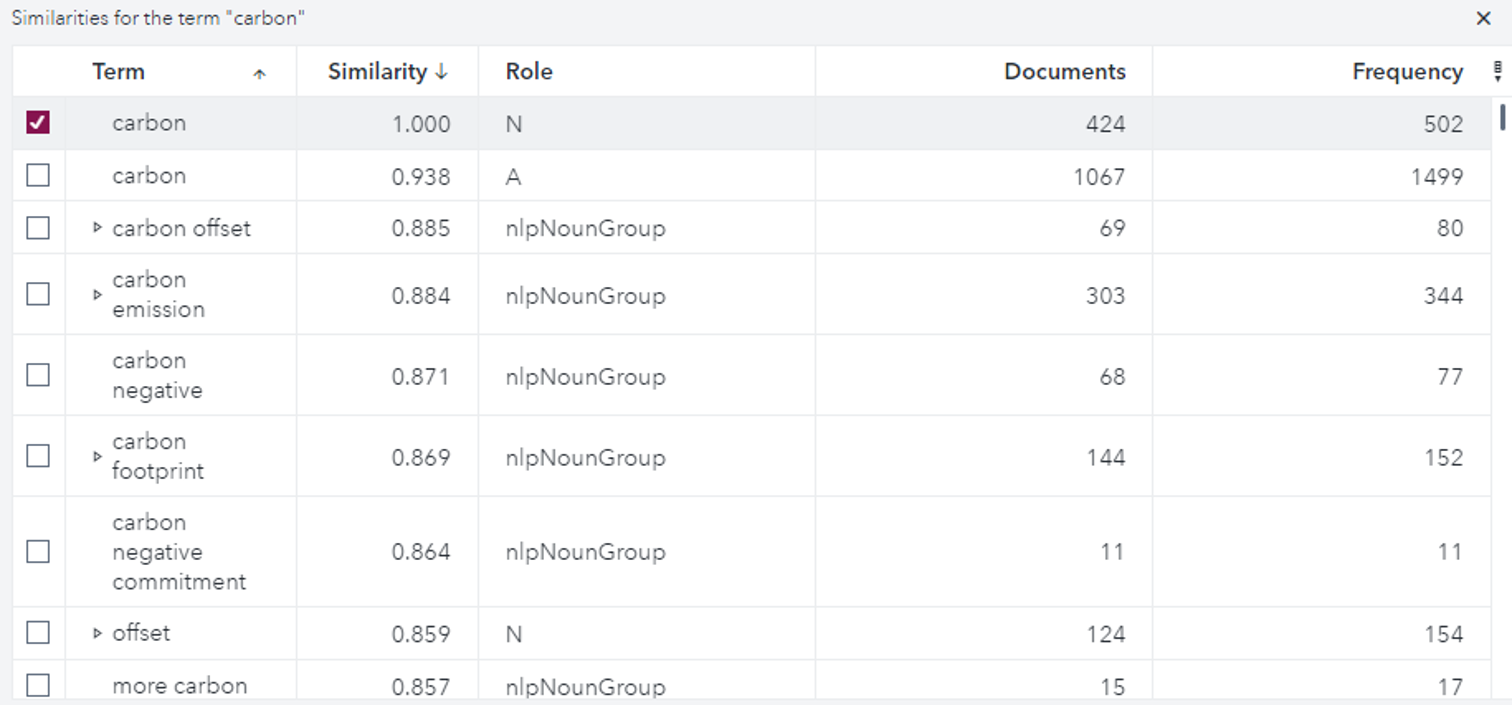
Task: Expand the offset term row
Action: pyautogui.click(x=97, y=633)
